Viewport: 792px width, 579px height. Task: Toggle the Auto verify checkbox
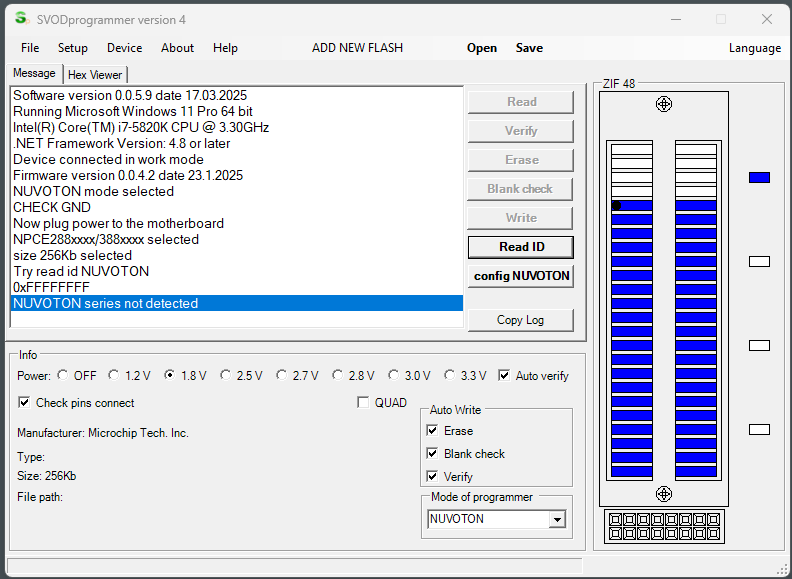click(x=504, y=376)
